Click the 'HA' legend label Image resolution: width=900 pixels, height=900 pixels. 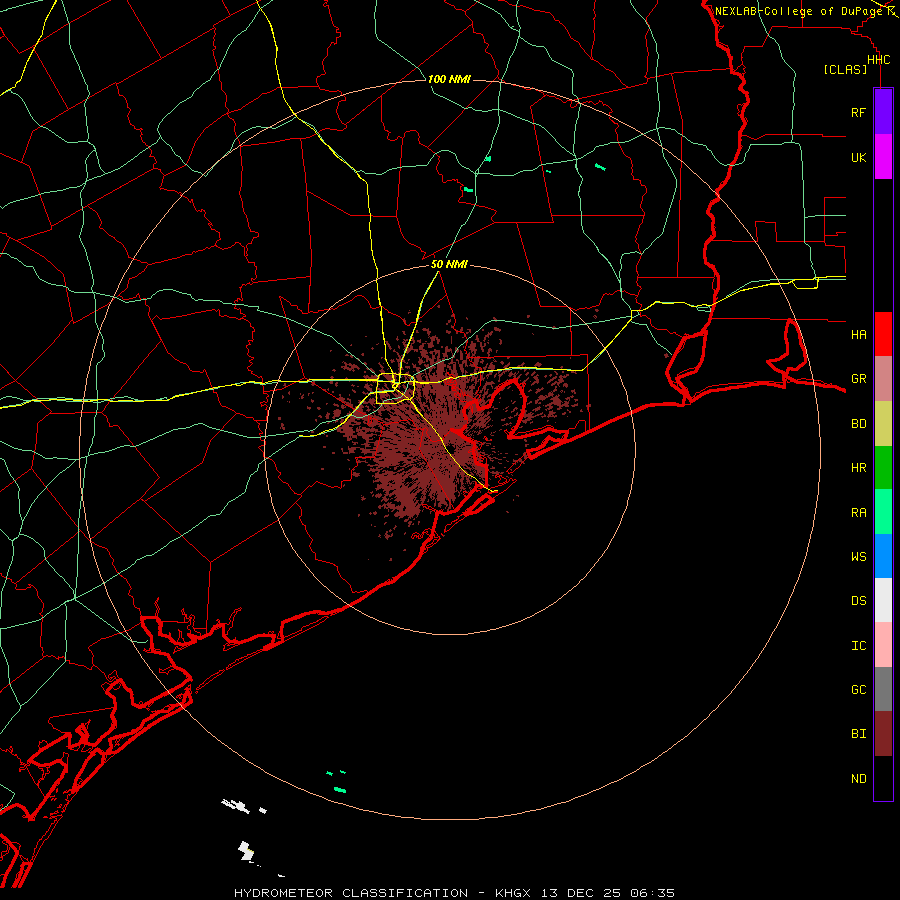[x=858, y=334]
